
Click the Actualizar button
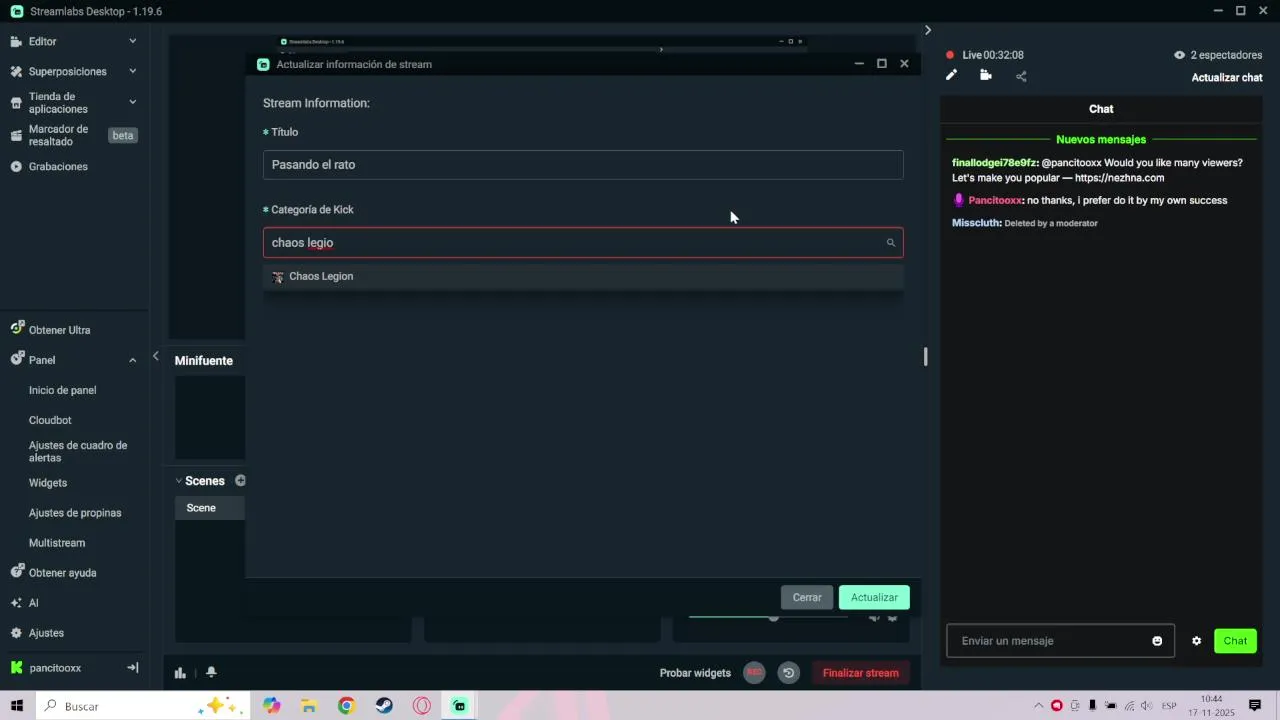tap(874, 598)
